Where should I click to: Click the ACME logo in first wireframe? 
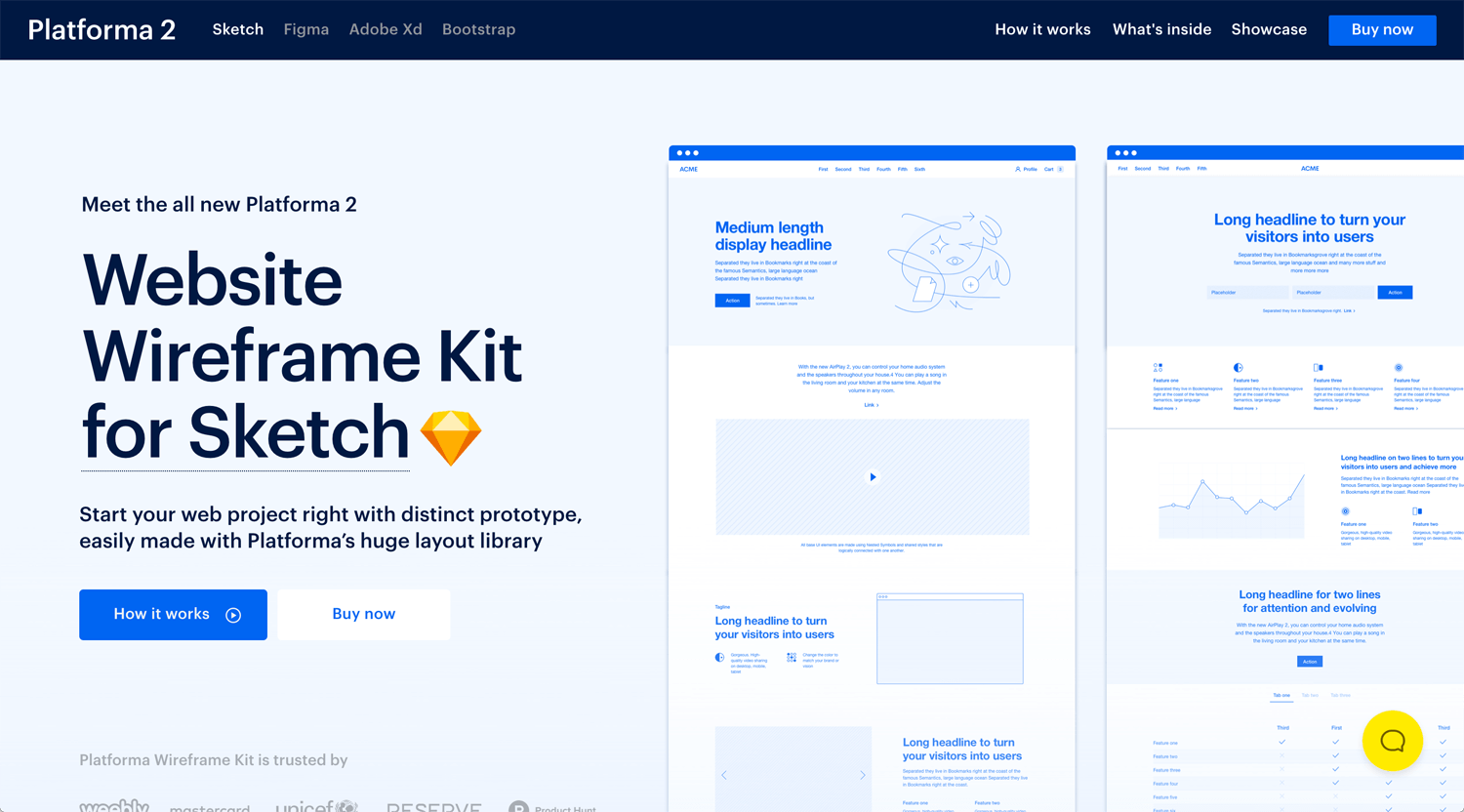[x=689, y=170]
